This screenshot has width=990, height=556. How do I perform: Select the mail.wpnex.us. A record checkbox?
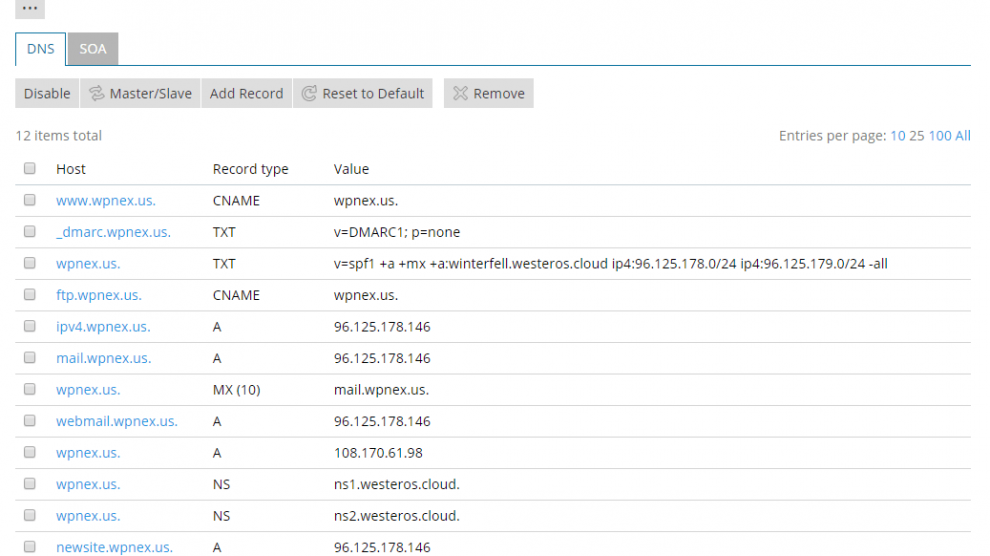(x=30, y=357)
